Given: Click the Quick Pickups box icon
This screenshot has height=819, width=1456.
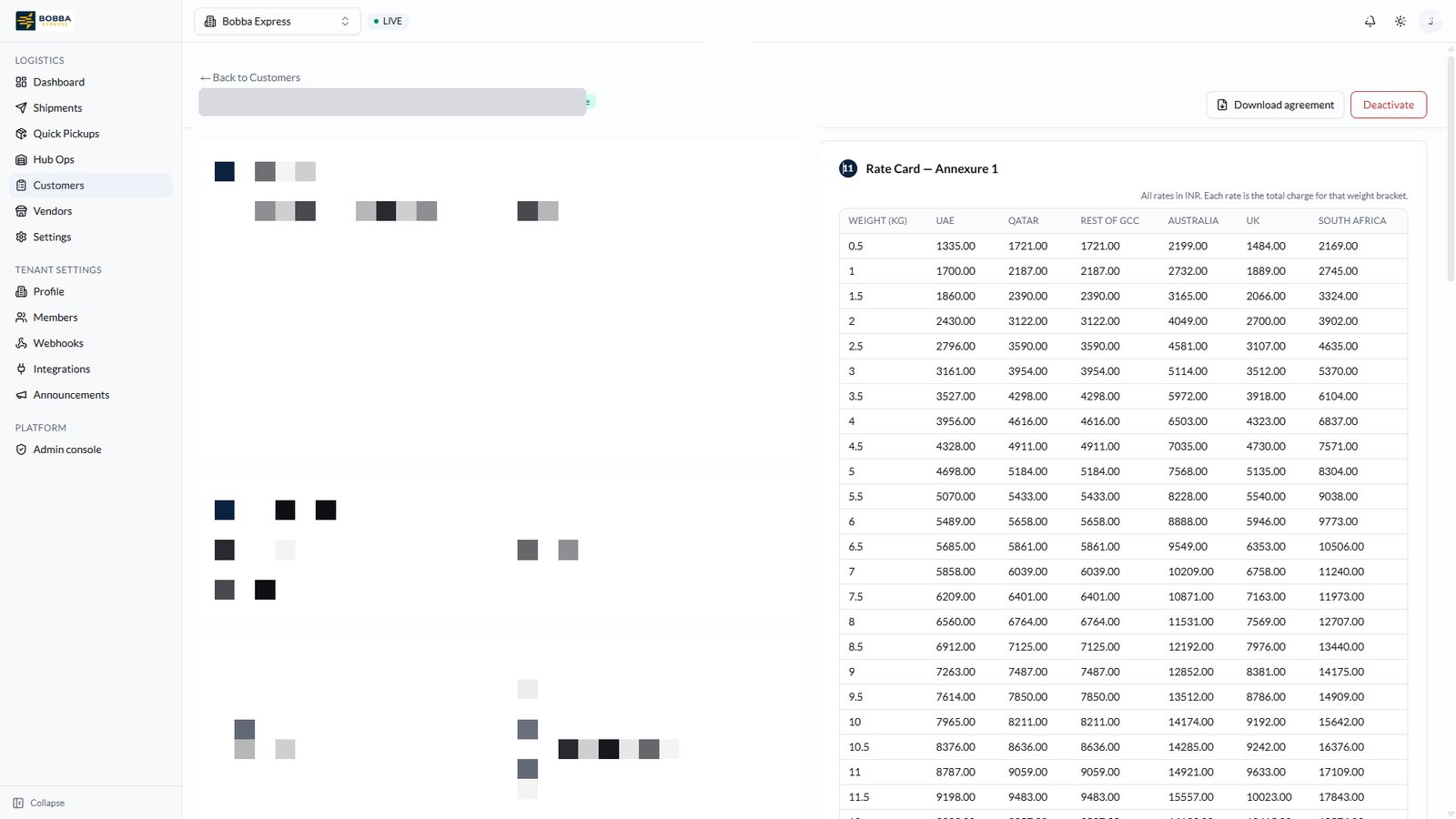Looking at the screenshot, I should coord(21,134).
